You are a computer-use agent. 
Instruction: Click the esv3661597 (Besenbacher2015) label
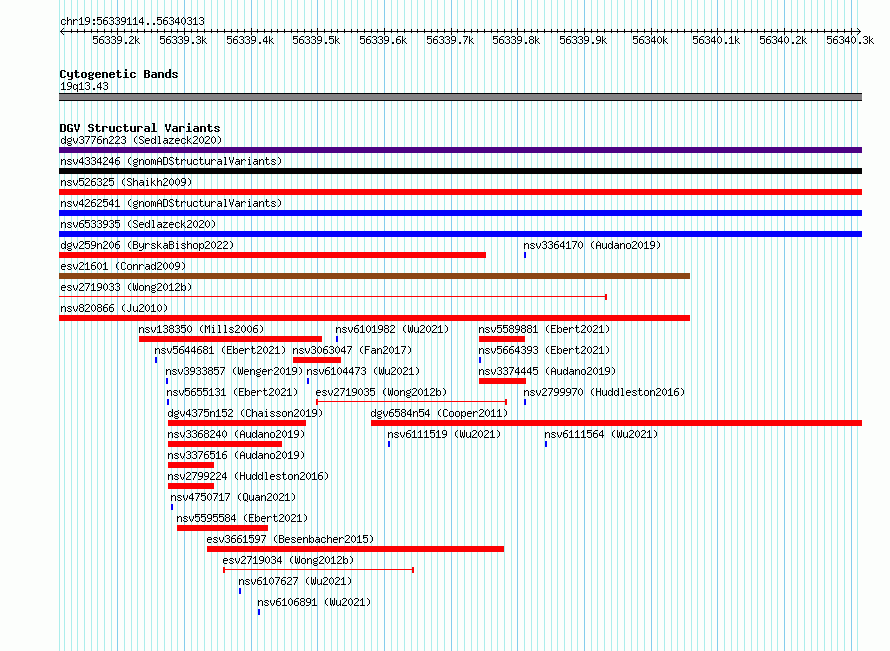290,539
